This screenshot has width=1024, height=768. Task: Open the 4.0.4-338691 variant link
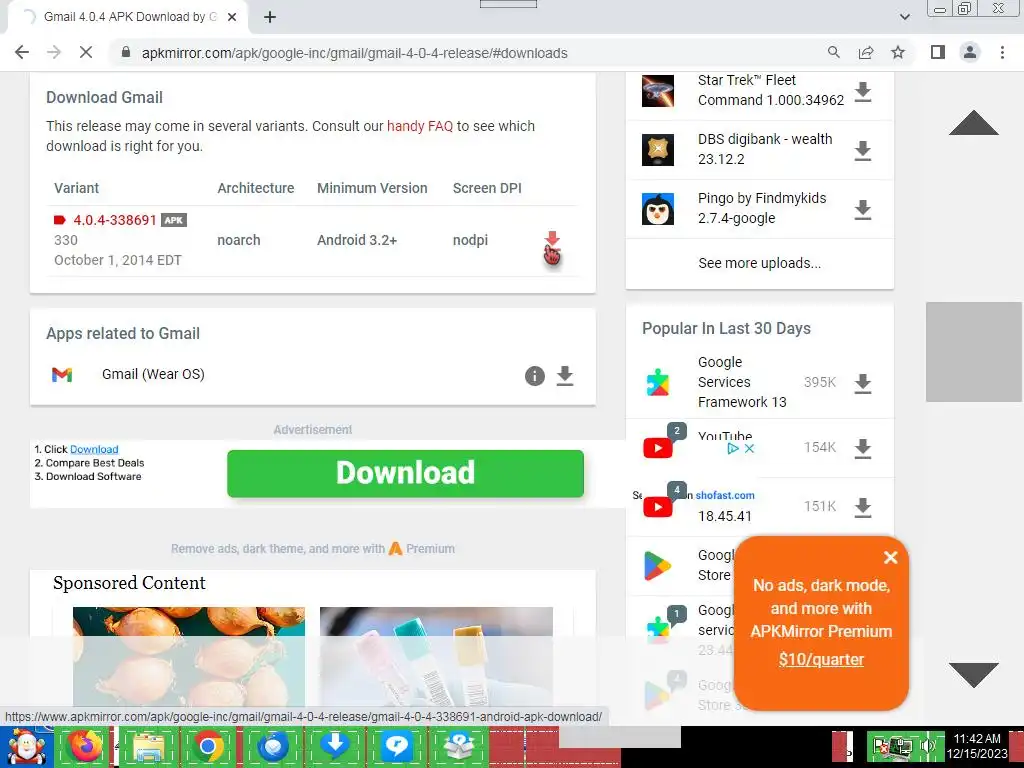click(x=114, y=220)
